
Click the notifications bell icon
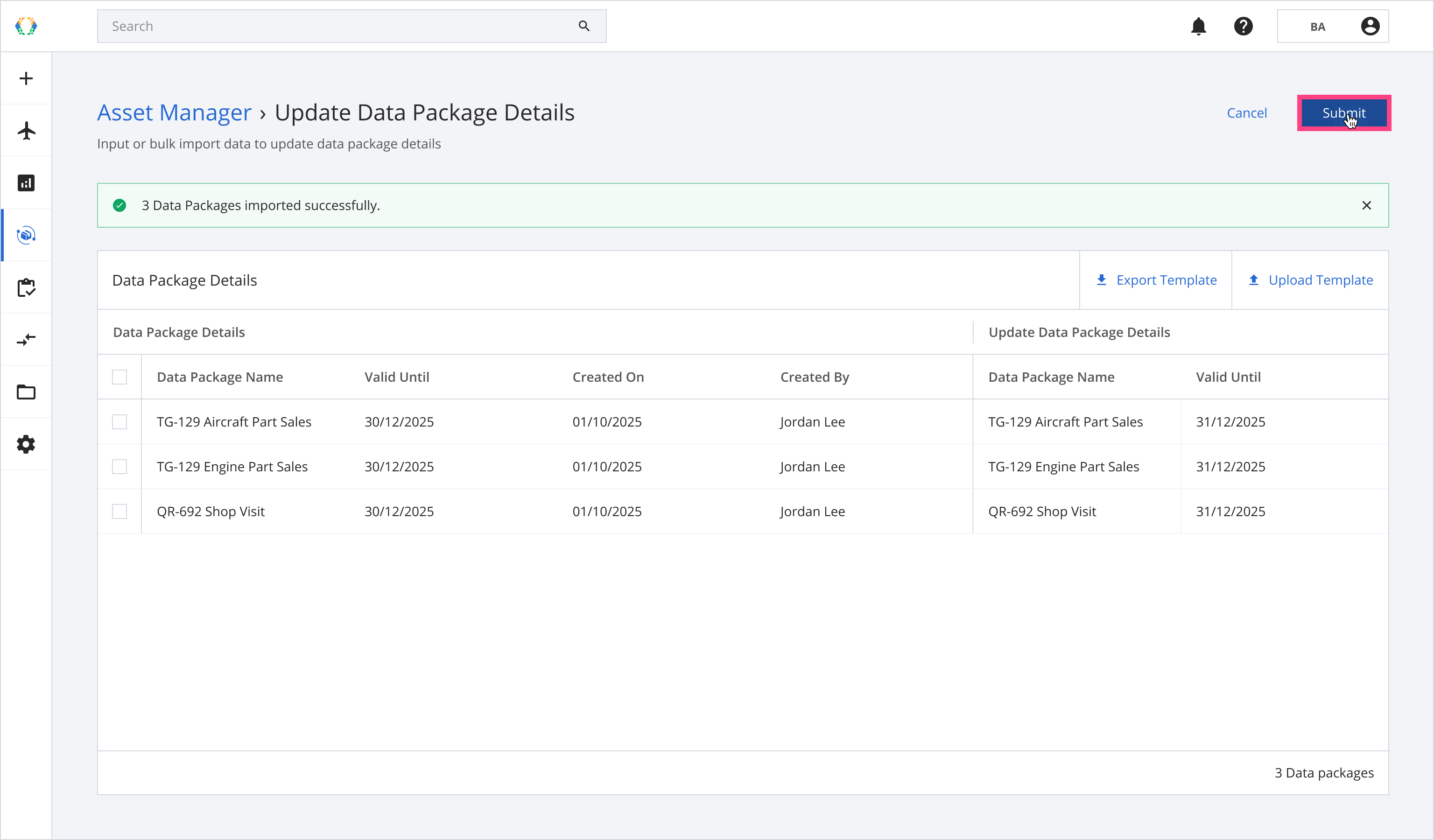1198,26
